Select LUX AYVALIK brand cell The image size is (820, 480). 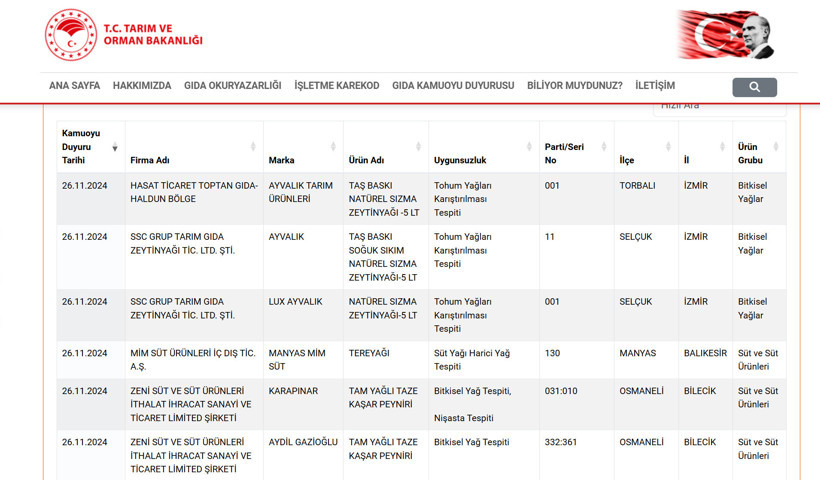pos(303,315)
